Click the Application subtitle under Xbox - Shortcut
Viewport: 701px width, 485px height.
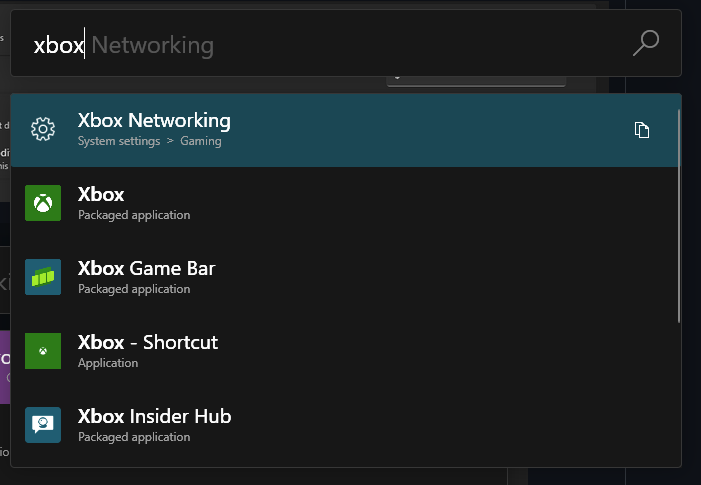pyautogui.click(x=108, y=363)
